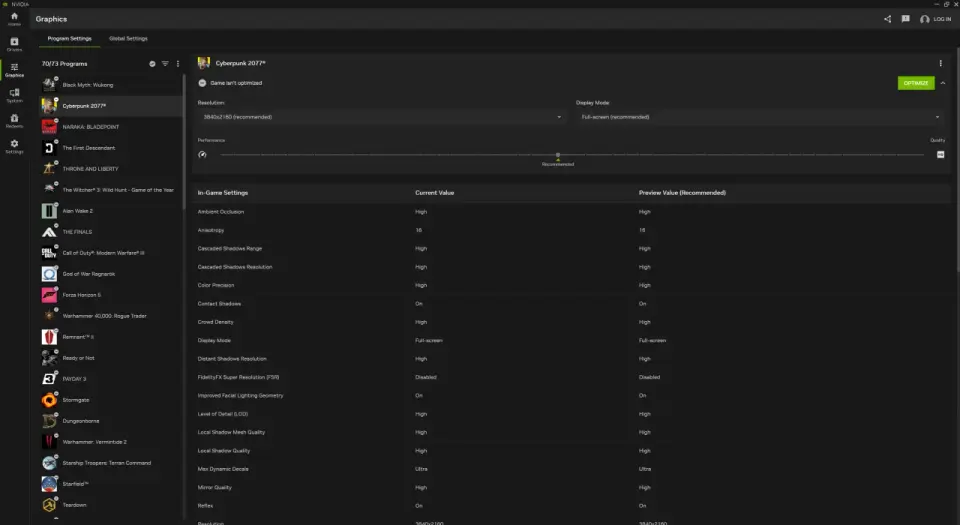Open the feedback icon in header
Screen dimensions: 960x525
pos(906,19)
